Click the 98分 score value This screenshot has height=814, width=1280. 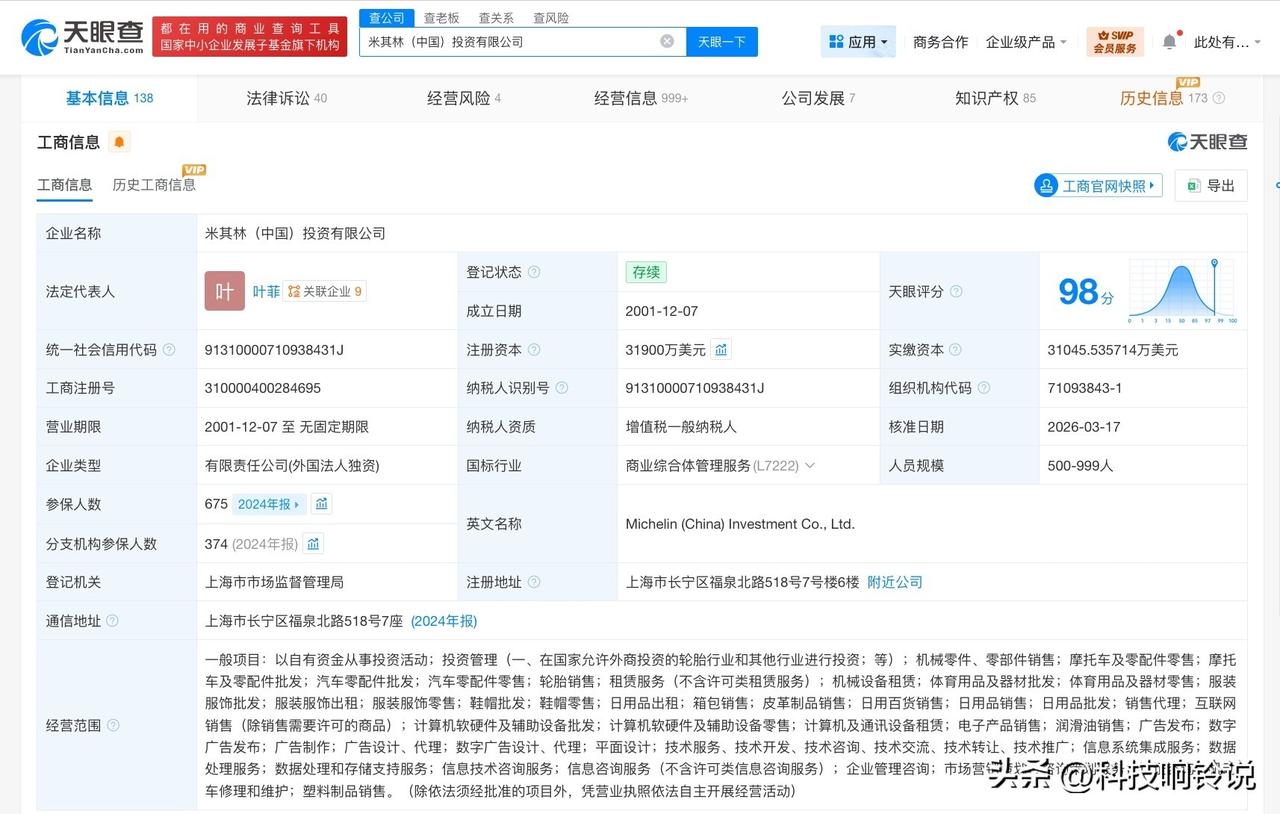[1086, 291]
